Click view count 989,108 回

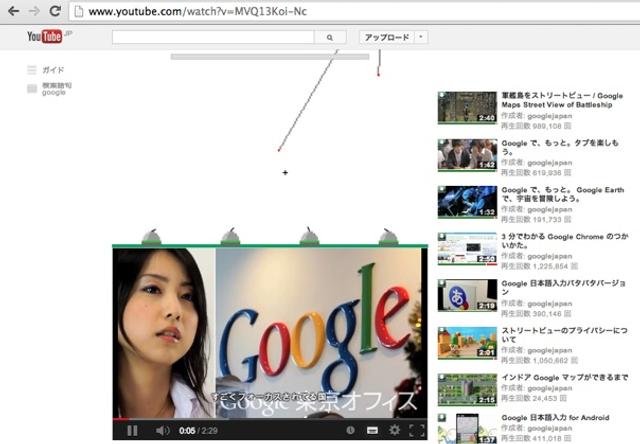tap(536, 126)
